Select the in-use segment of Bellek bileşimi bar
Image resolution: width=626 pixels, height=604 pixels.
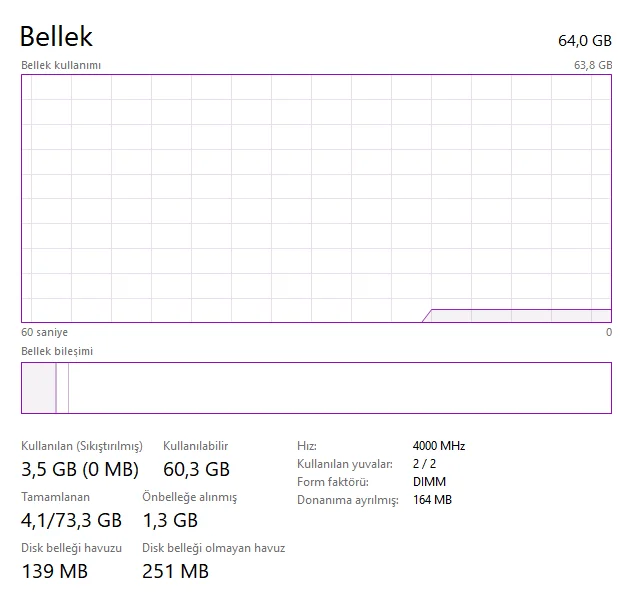[x=38, y=388]
